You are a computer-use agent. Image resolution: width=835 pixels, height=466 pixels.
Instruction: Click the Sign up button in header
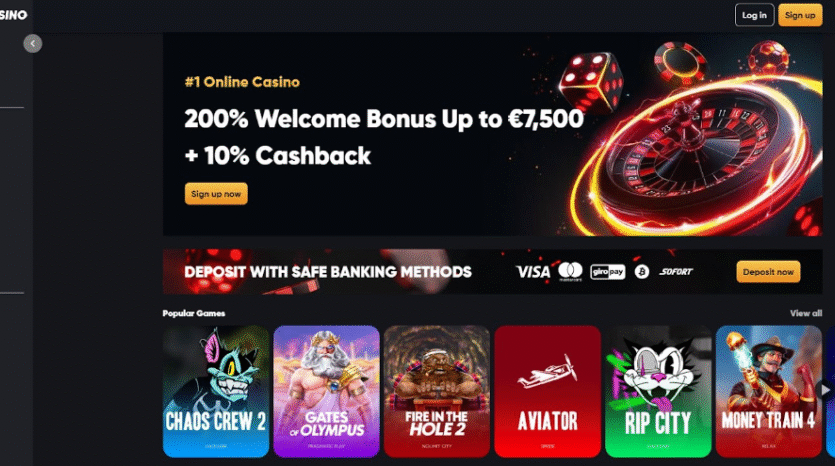(800, 15)
